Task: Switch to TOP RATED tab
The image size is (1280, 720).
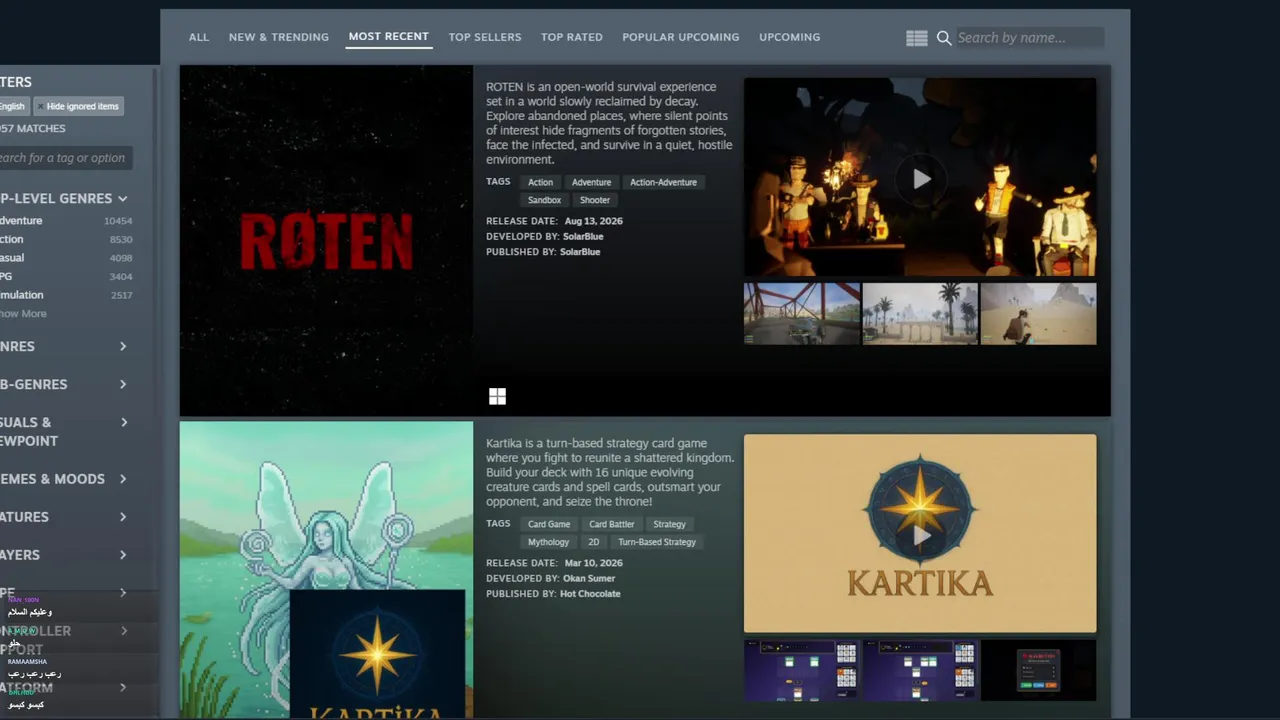Action: [572, 37]
